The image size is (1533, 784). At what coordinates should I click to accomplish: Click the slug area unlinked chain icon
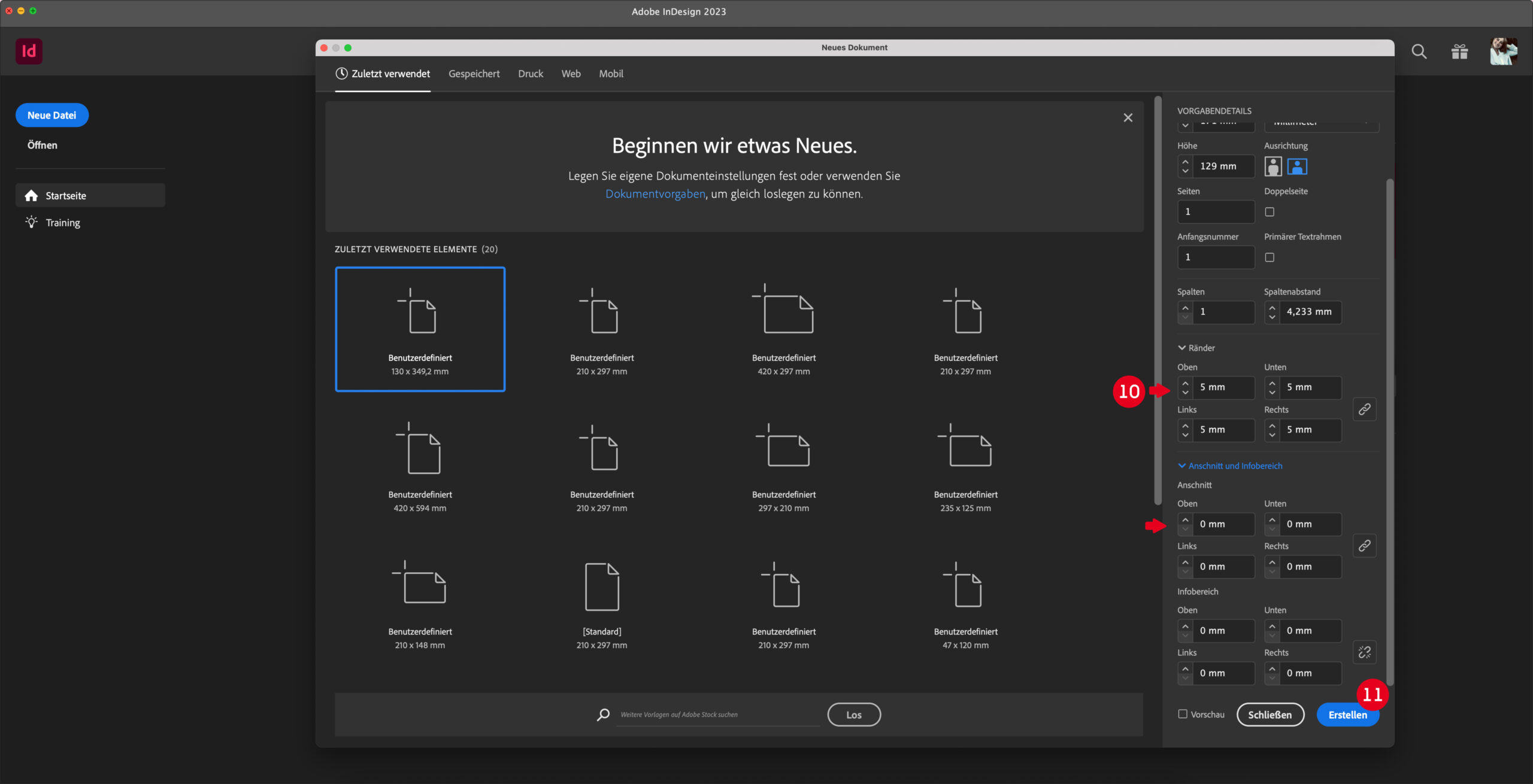1364,652
